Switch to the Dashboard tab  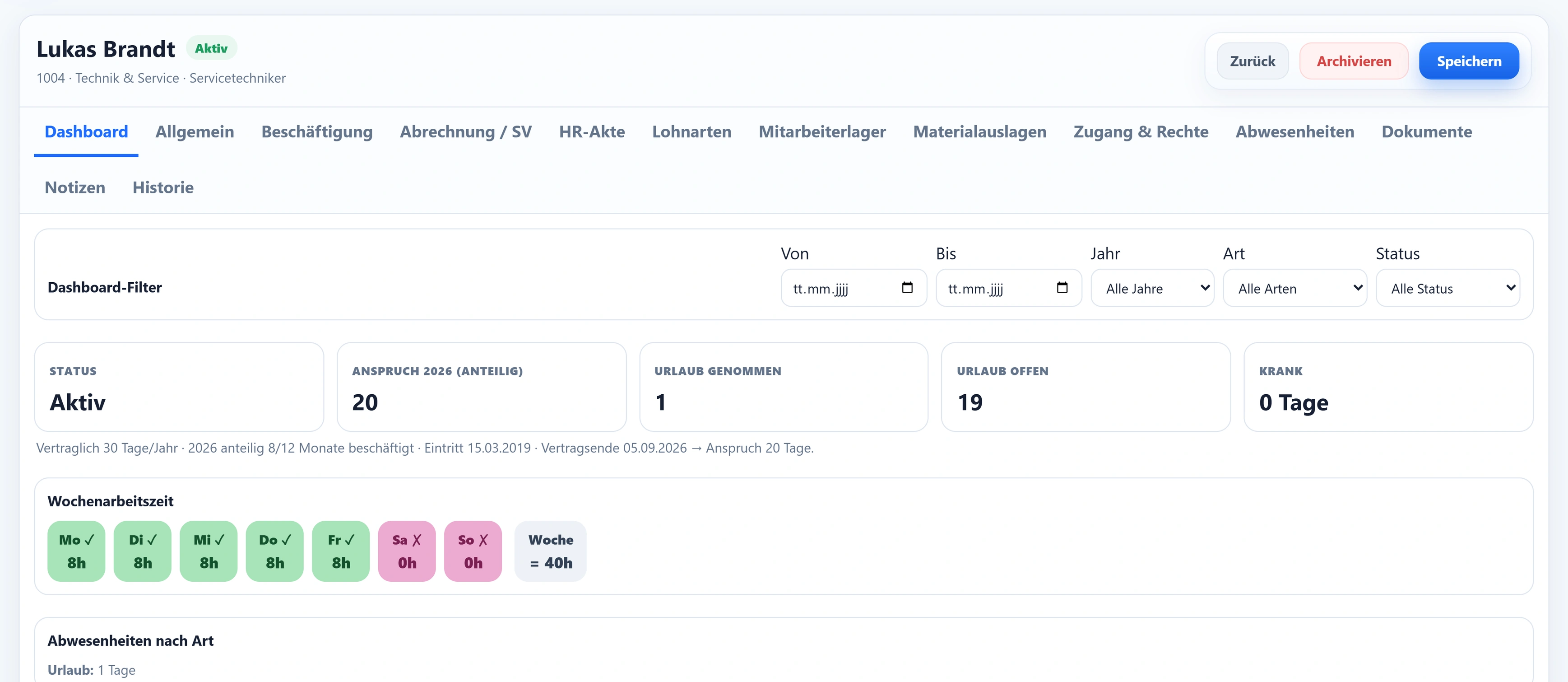(x=87, y=131)
